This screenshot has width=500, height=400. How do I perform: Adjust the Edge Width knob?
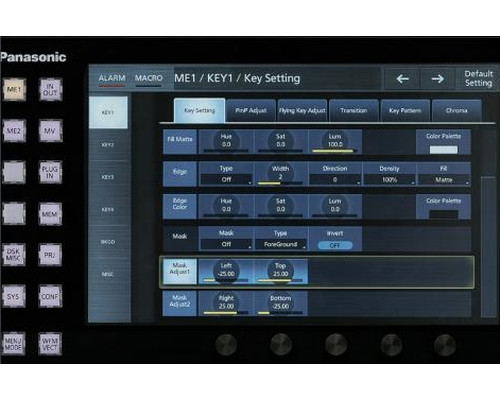(x=281, y=174)
